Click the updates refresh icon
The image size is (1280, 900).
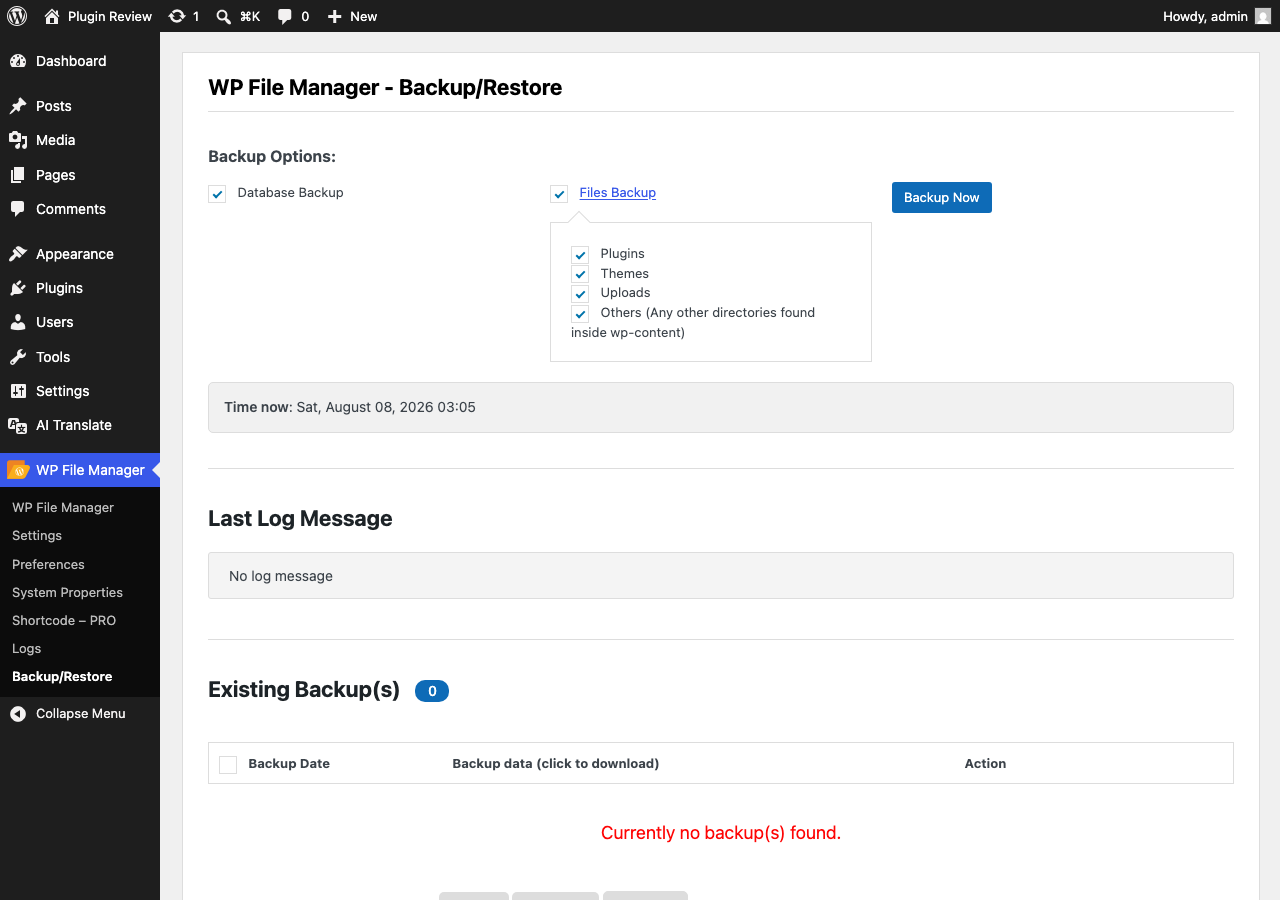(177, 16)
